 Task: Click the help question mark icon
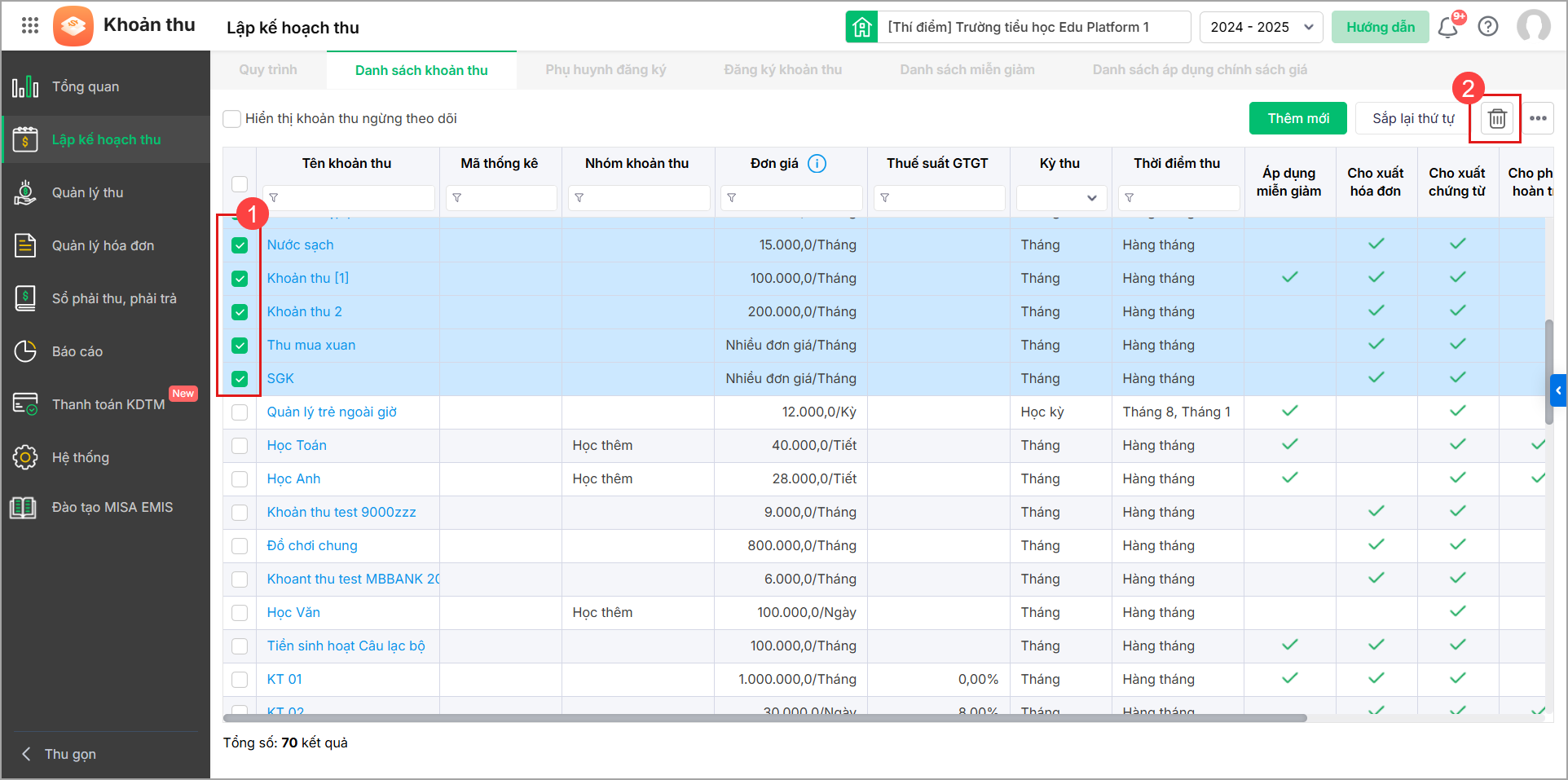(1488, 27)
